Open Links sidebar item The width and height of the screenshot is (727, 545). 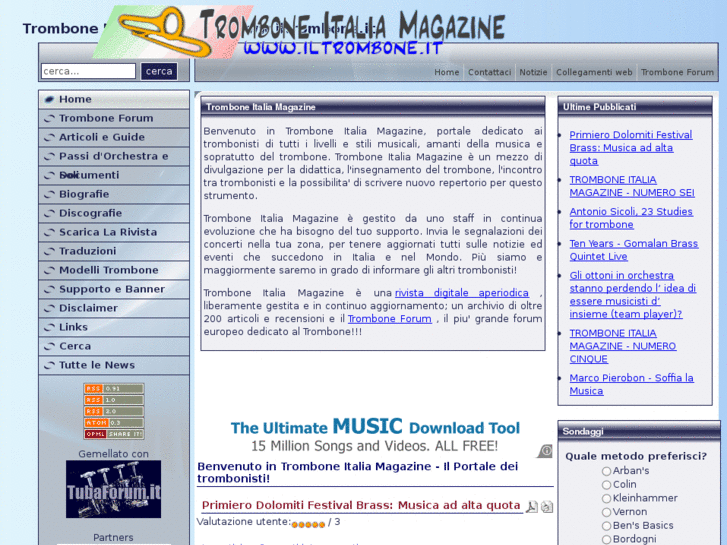pyautogui.click(x=114, y=327)
